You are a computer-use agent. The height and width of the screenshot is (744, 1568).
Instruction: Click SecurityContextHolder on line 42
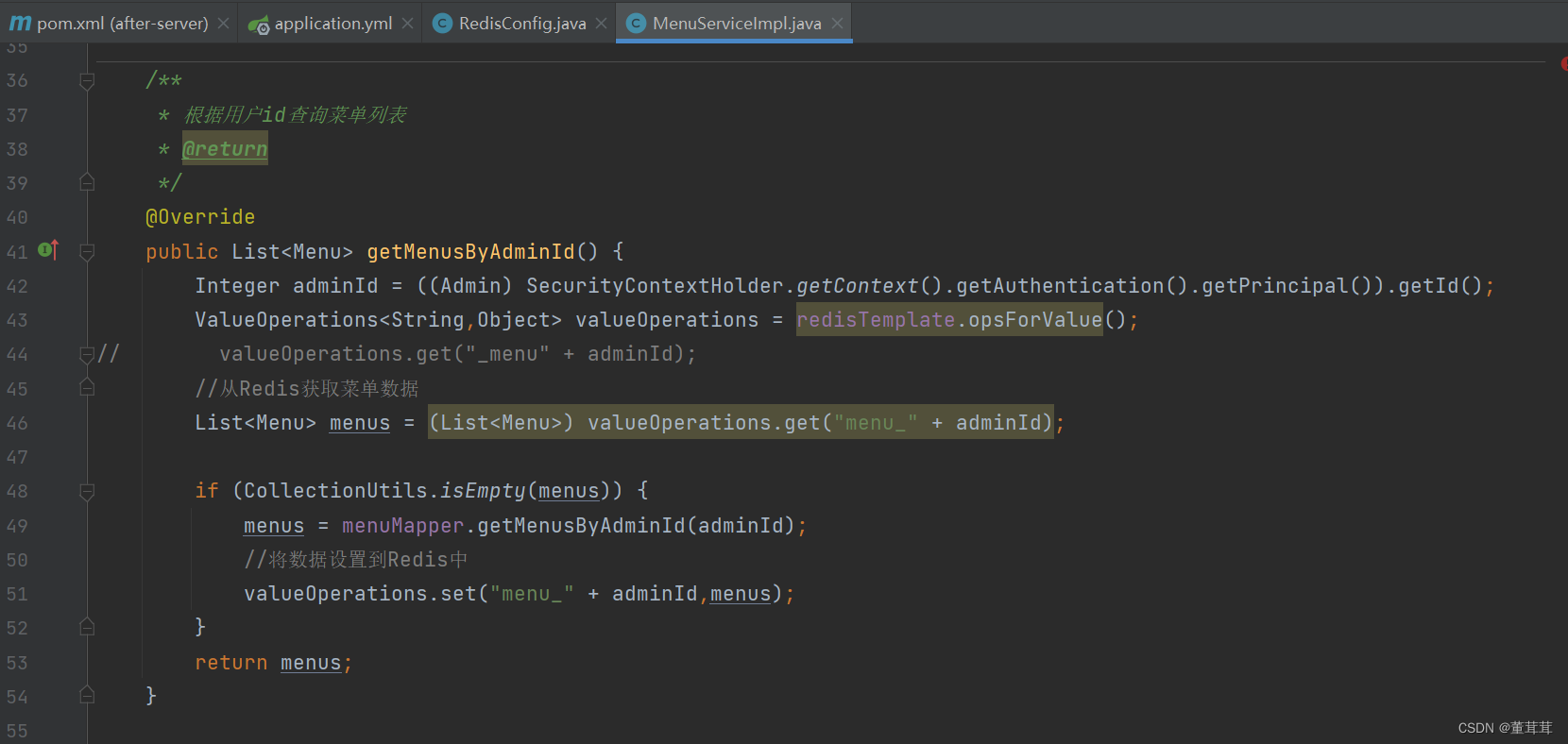coord(655,285)
